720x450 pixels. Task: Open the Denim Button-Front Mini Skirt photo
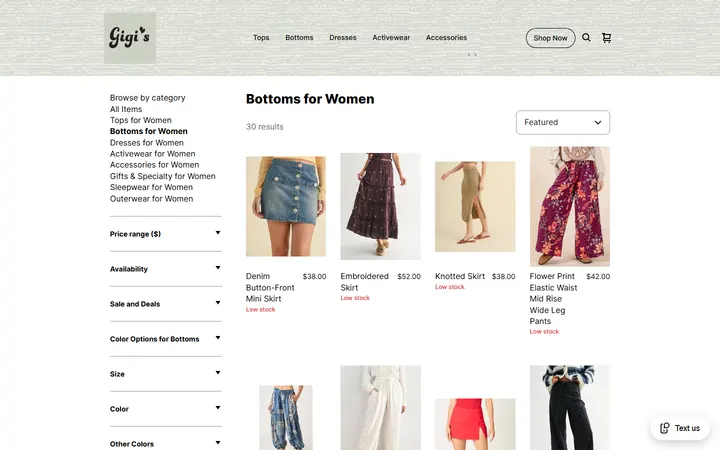coord(286,206)
